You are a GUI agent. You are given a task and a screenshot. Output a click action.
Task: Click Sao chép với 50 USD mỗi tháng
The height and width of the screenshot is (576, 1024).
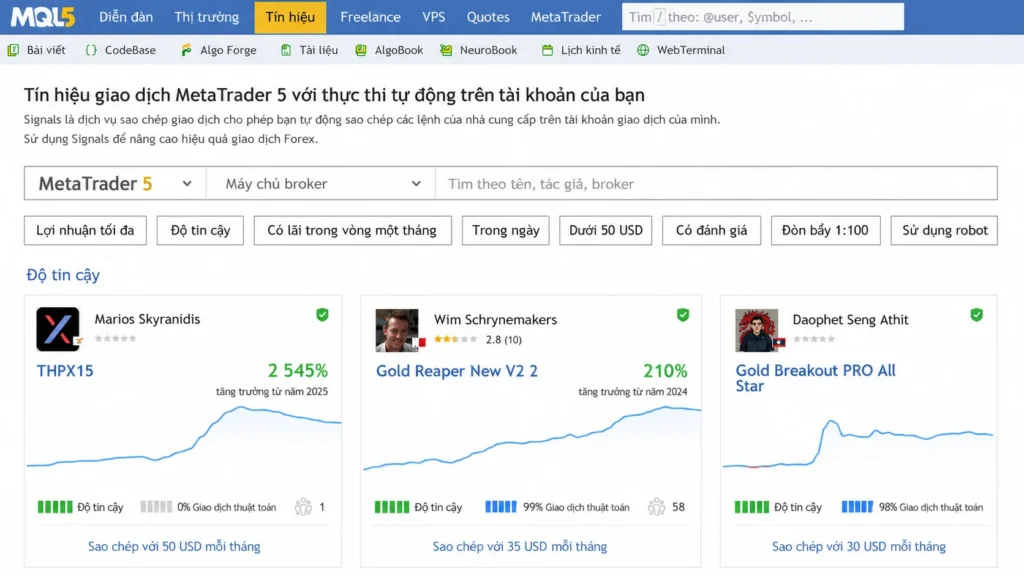[x=174, y=547]
